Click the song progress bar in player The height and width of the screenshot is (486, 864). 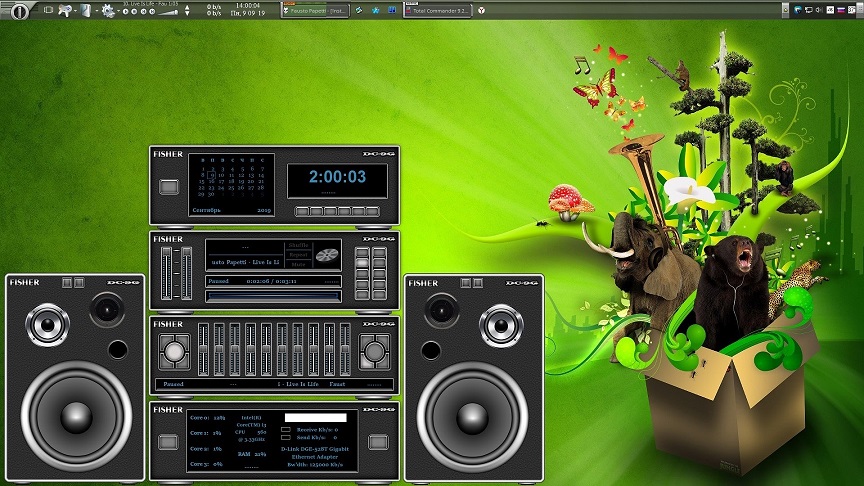pyautogui.click(x=273, y=294)
